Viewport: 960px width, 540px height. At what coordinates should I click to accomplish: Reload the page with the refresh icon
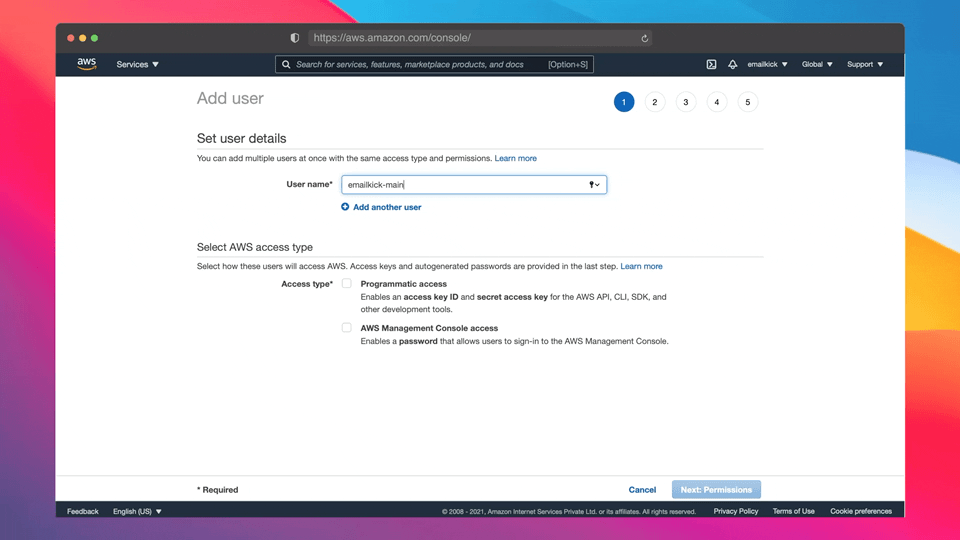644,38
